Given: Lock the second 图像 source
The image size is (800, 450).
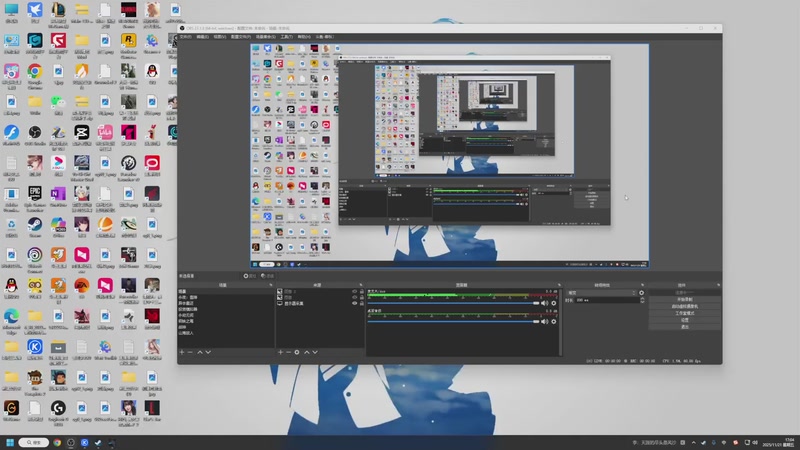Looking at the screenshot, I should (x=362, y=297).
